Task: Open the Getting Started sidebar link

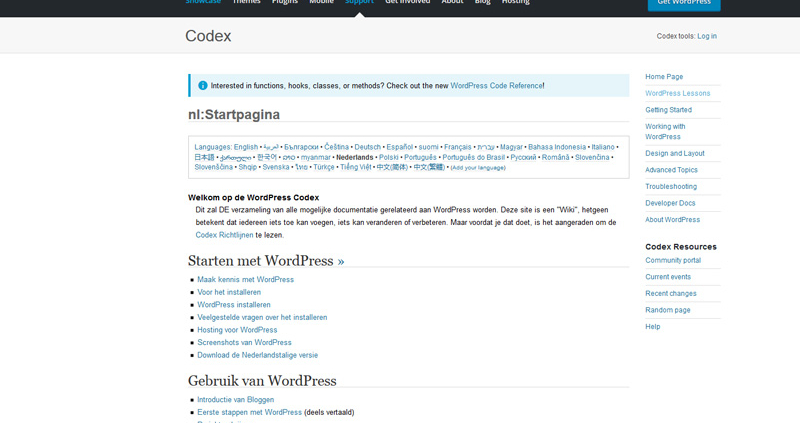Action: 668,110
